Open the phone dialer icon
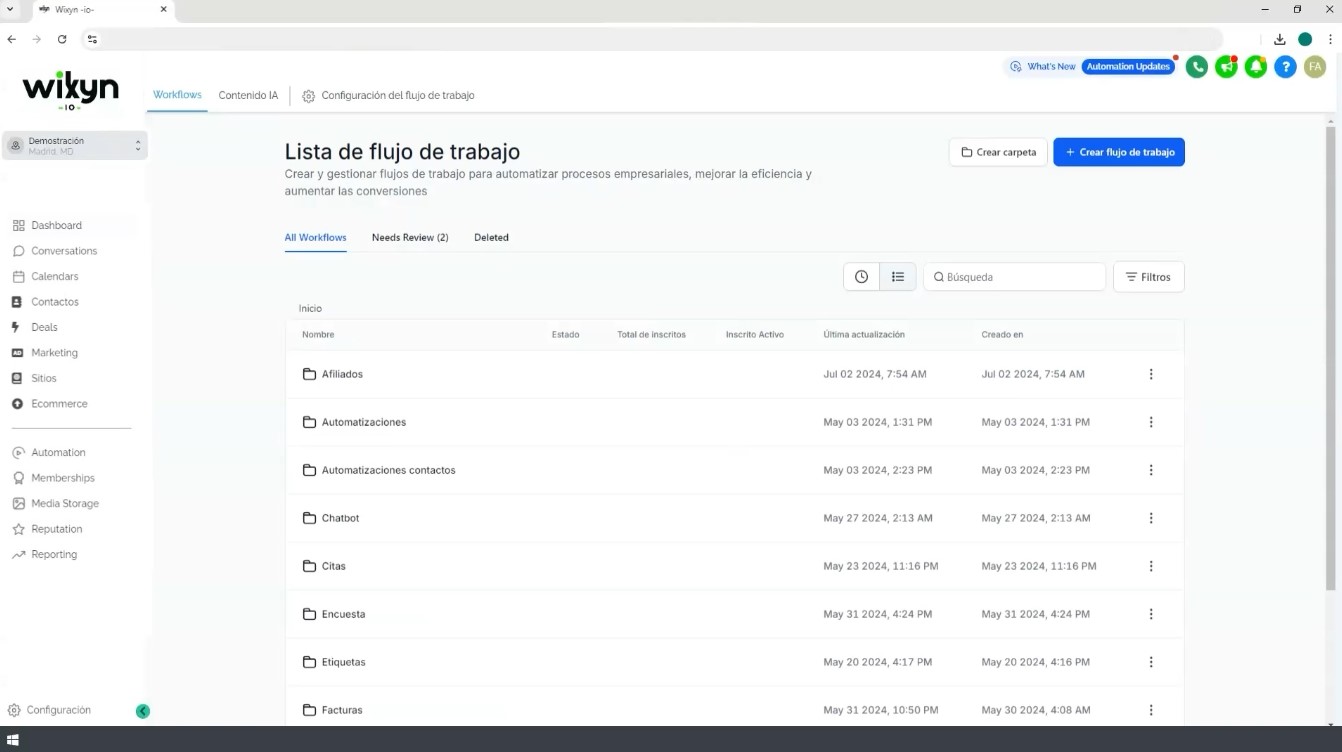Viewport: 1342px width, 752px height. coord(1196,67)
